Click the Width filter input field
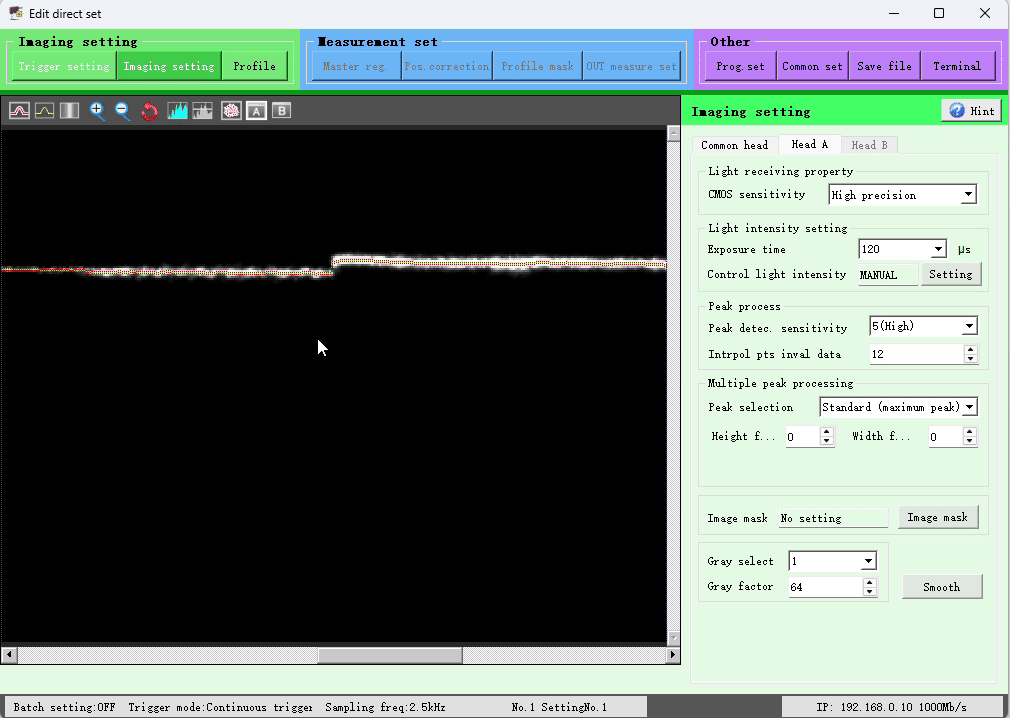The height and width of the screenshot is (718, 1010). pyautogui.click(x=946, y=437)
